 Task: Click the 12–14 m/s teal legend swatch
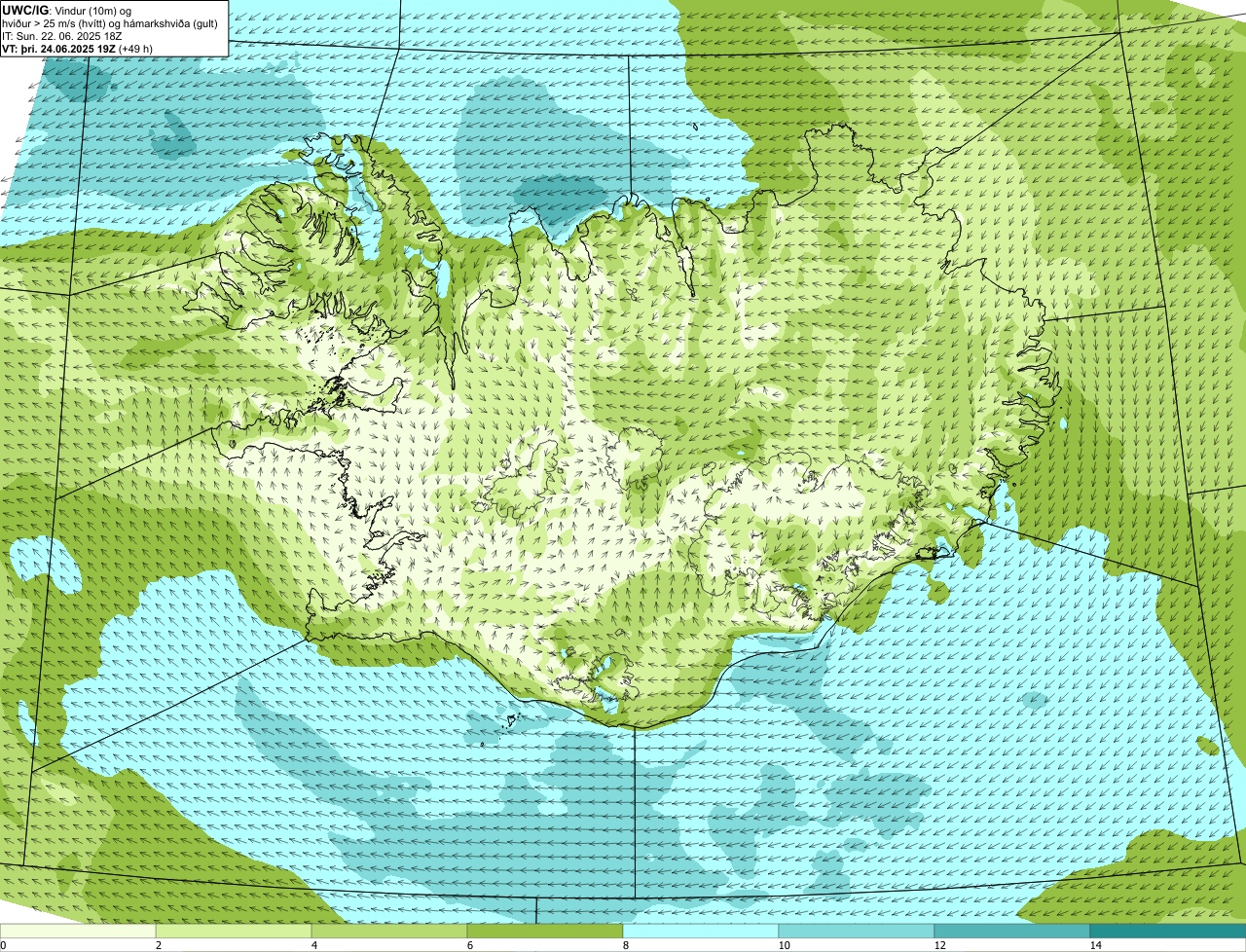(1012, 932)
